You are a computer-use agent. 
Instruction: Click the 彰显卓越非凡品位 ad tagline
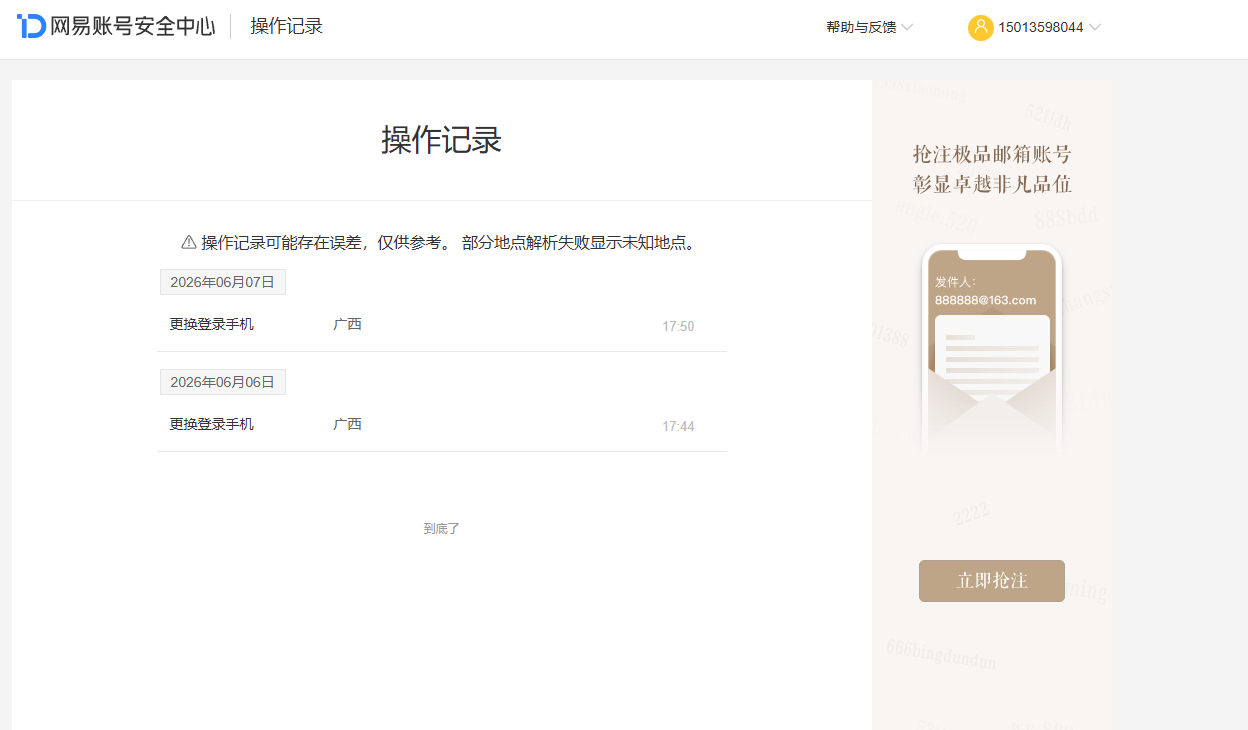pyautogui.click(x=992, y=184)
